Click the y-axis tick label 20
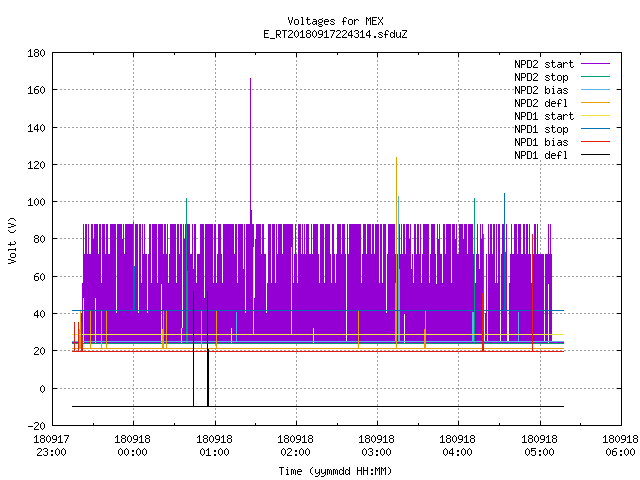The width and height of the screenshot is (640, 480). pyautogui.click(x=39, y=351)
